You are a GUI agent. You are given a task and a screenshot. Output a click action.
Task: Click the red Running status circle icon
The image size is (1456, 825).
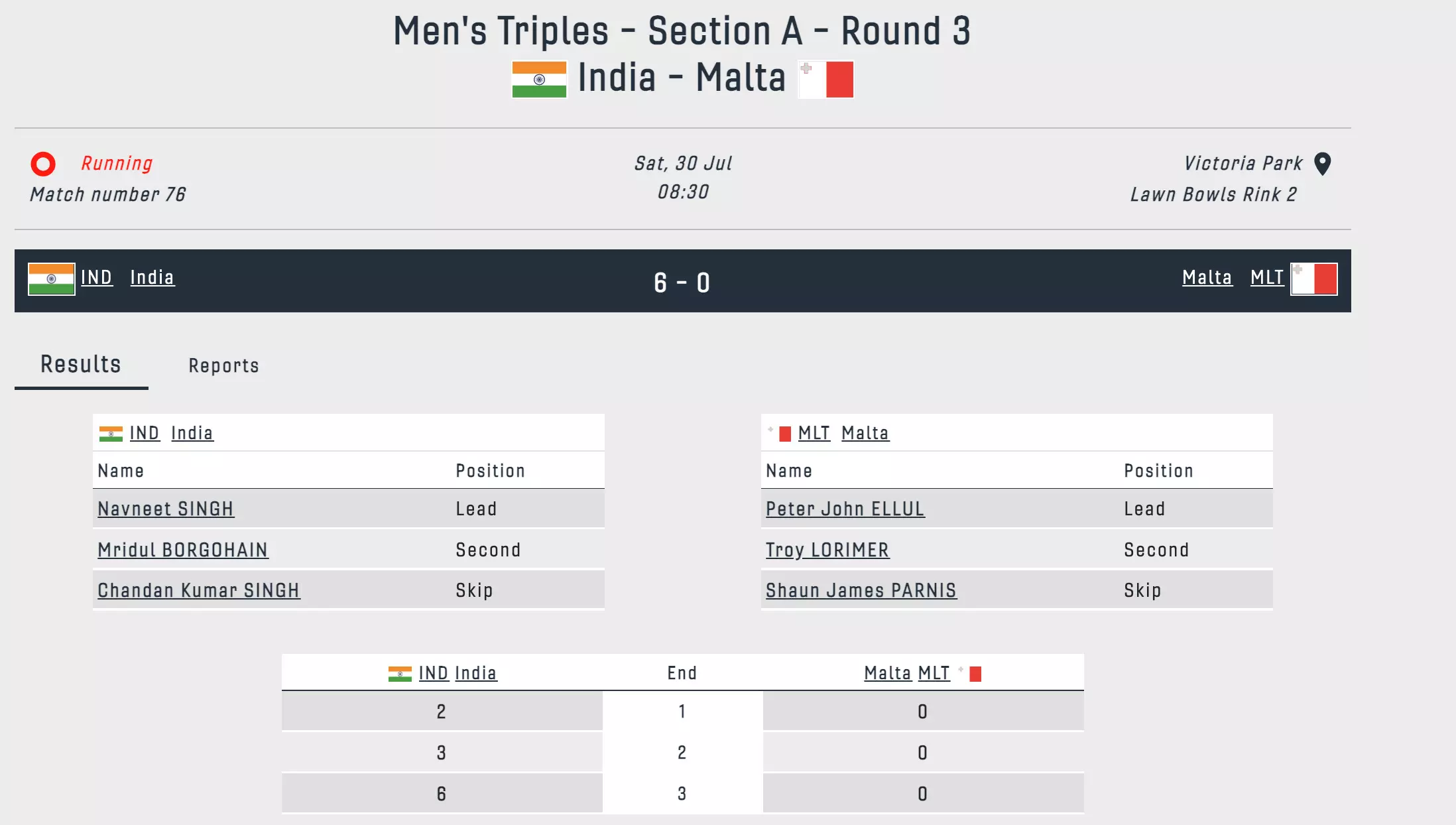pyautogui.click(x=44, y=164)
